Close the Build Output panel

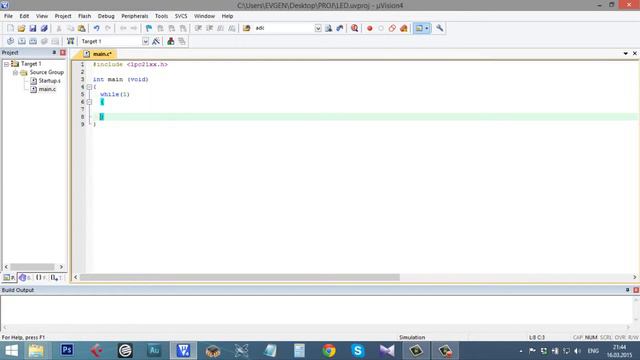tap(636, 290)
